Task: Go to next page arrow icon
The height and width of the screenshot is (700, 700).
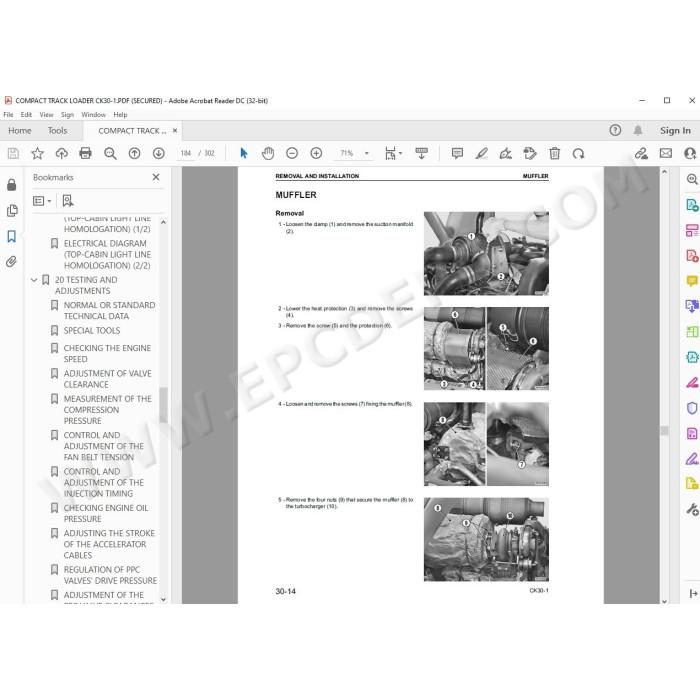Action: tap(158, 154)
